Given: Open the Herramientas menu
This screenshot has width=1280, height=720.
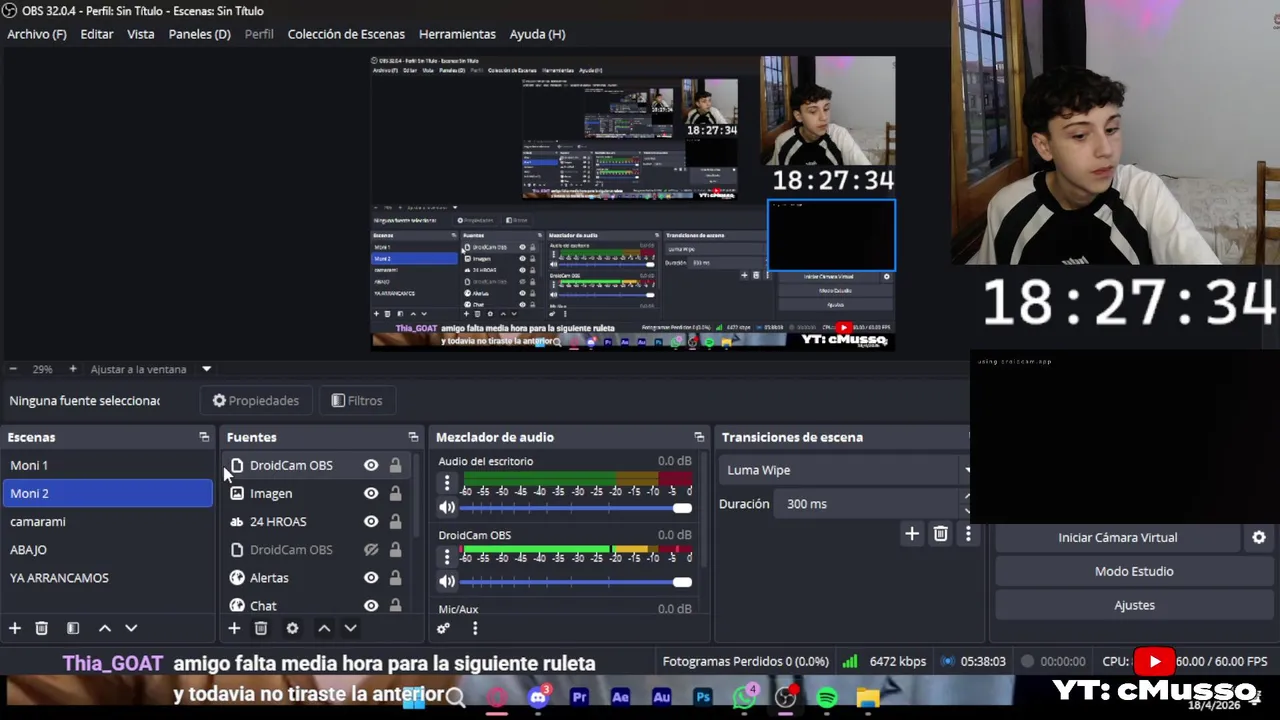Looking at the screenshot, I should click(457, 34).
